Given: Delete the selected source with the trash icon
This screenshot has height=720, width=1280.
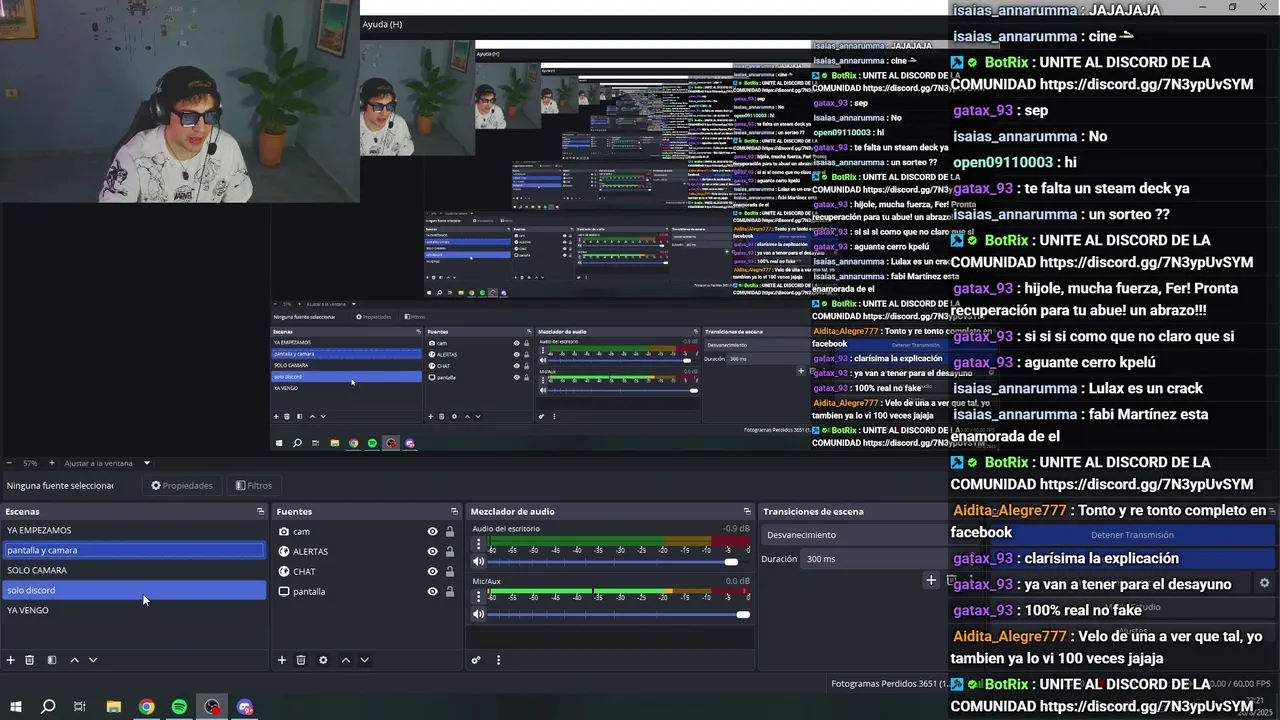Looking at the screenshot, I should pyautogui.click(x=301, y=660).
